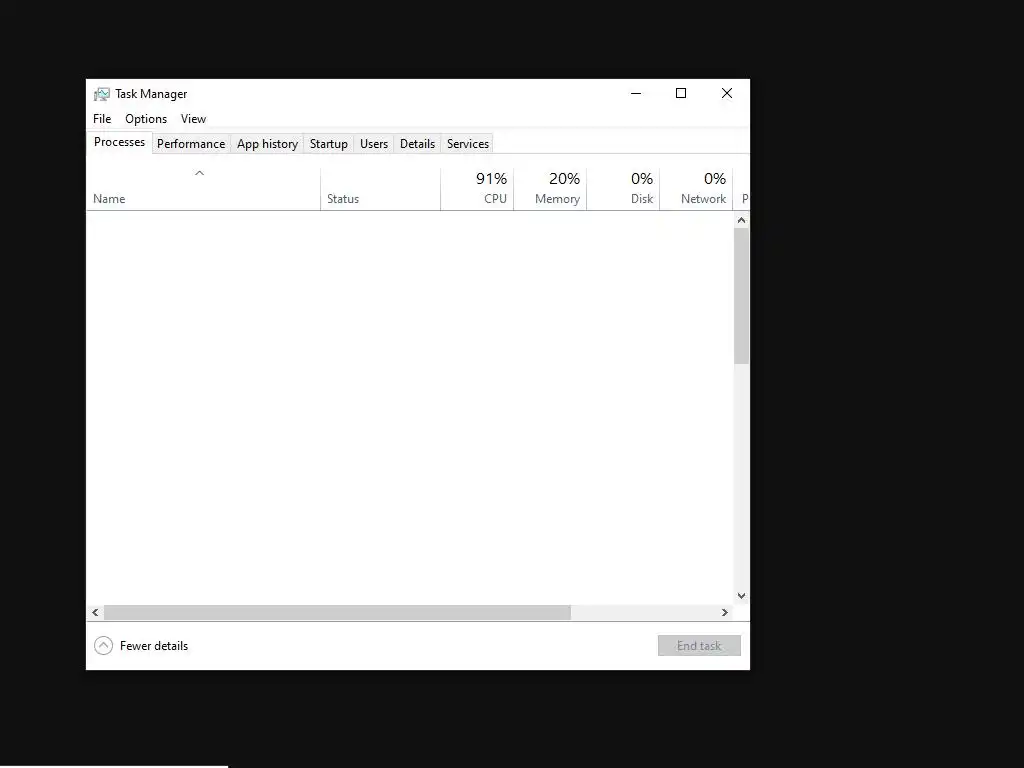The image size is (1024, 768).
Task: Sort by Memory usage column
Action: coord(551,189)
